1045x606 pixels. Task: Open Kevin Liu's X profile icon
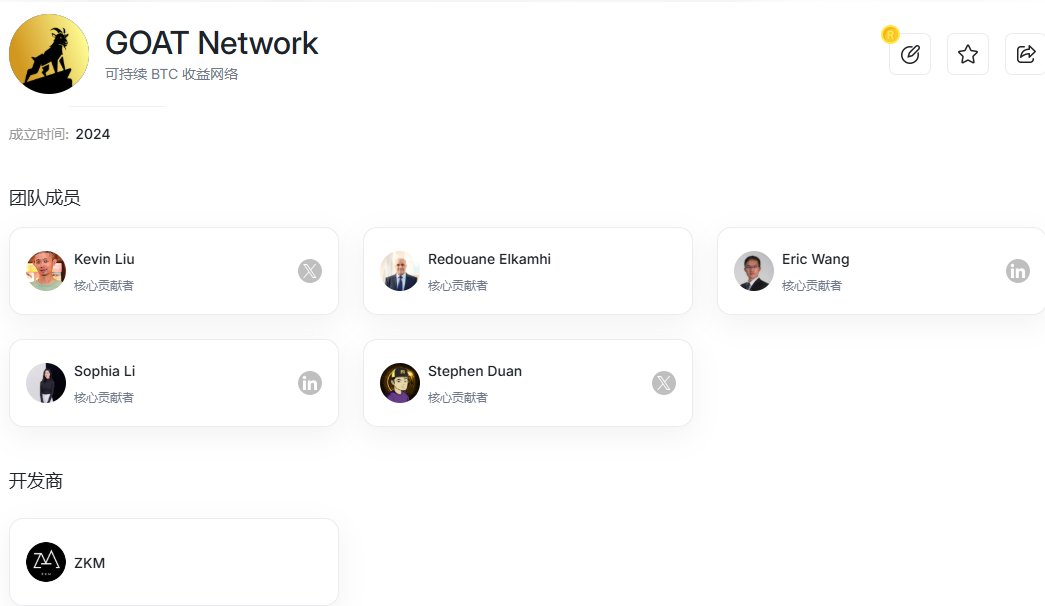click(310, 271)
